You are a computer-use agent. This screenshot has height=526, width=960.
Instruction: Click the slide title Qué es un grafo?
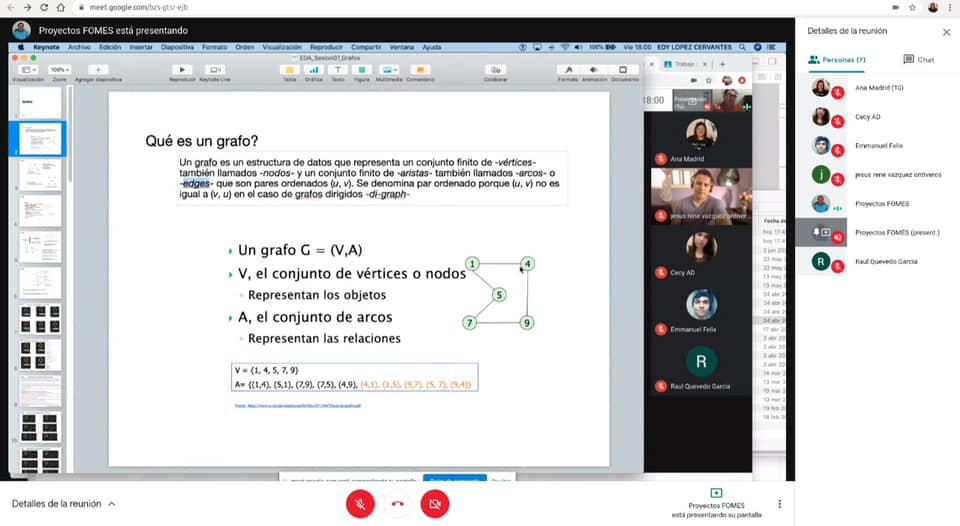pyautogui.click(x=201, y=141)
